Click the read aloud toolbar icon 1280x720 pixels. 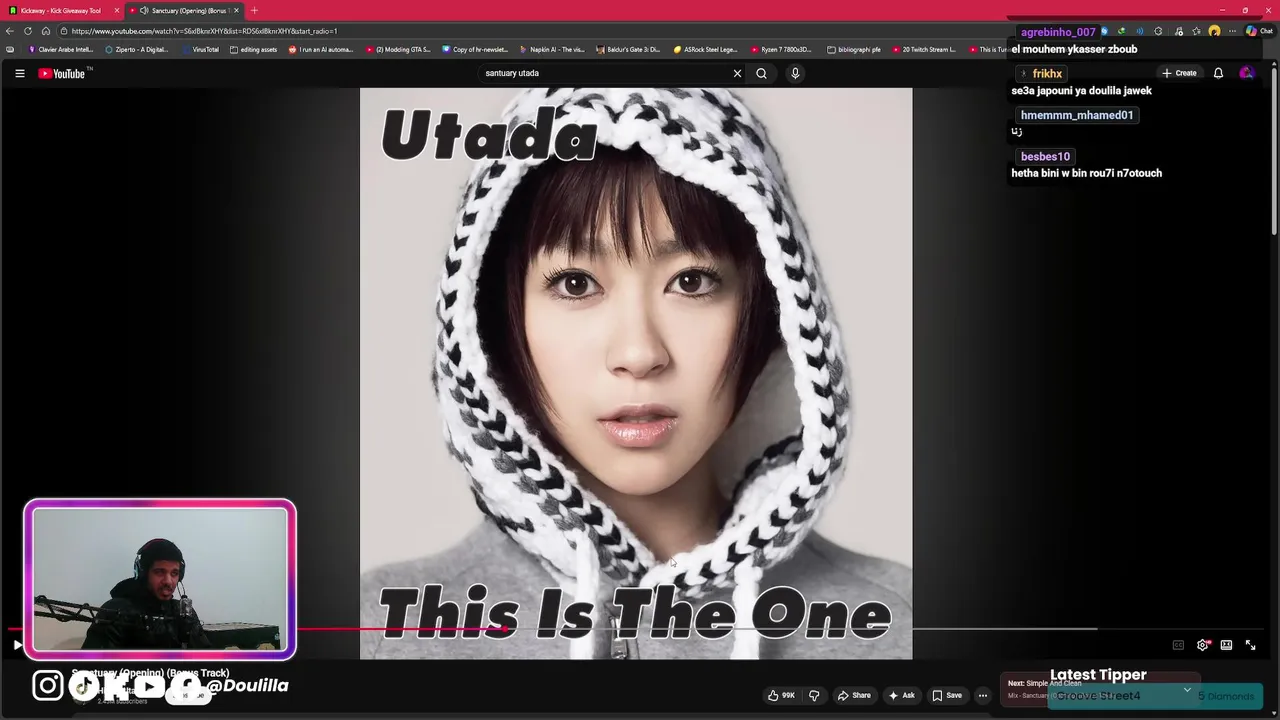pos(1139,31)
